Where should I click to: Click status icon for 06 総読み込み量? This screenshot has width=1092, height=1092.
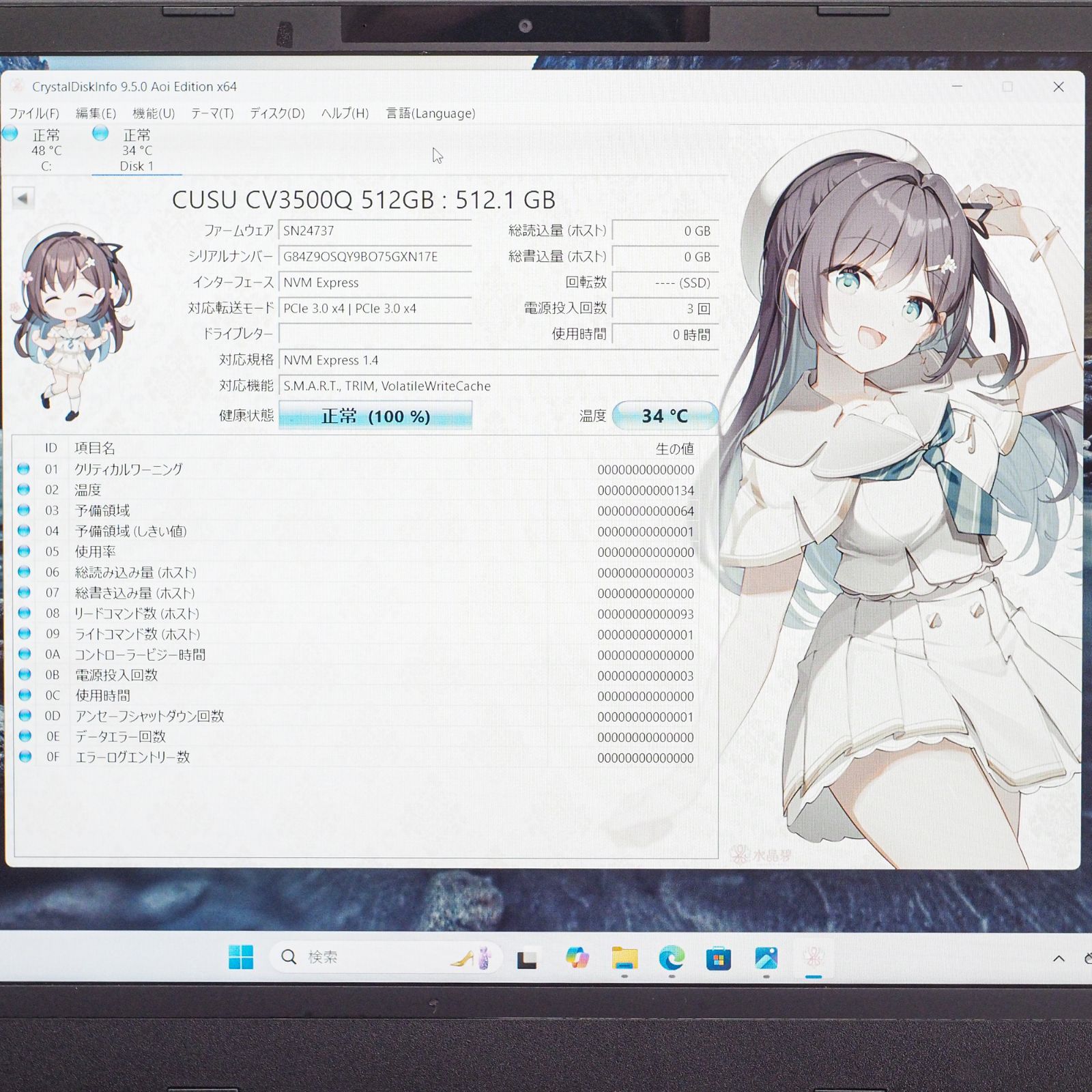[24, 572]
